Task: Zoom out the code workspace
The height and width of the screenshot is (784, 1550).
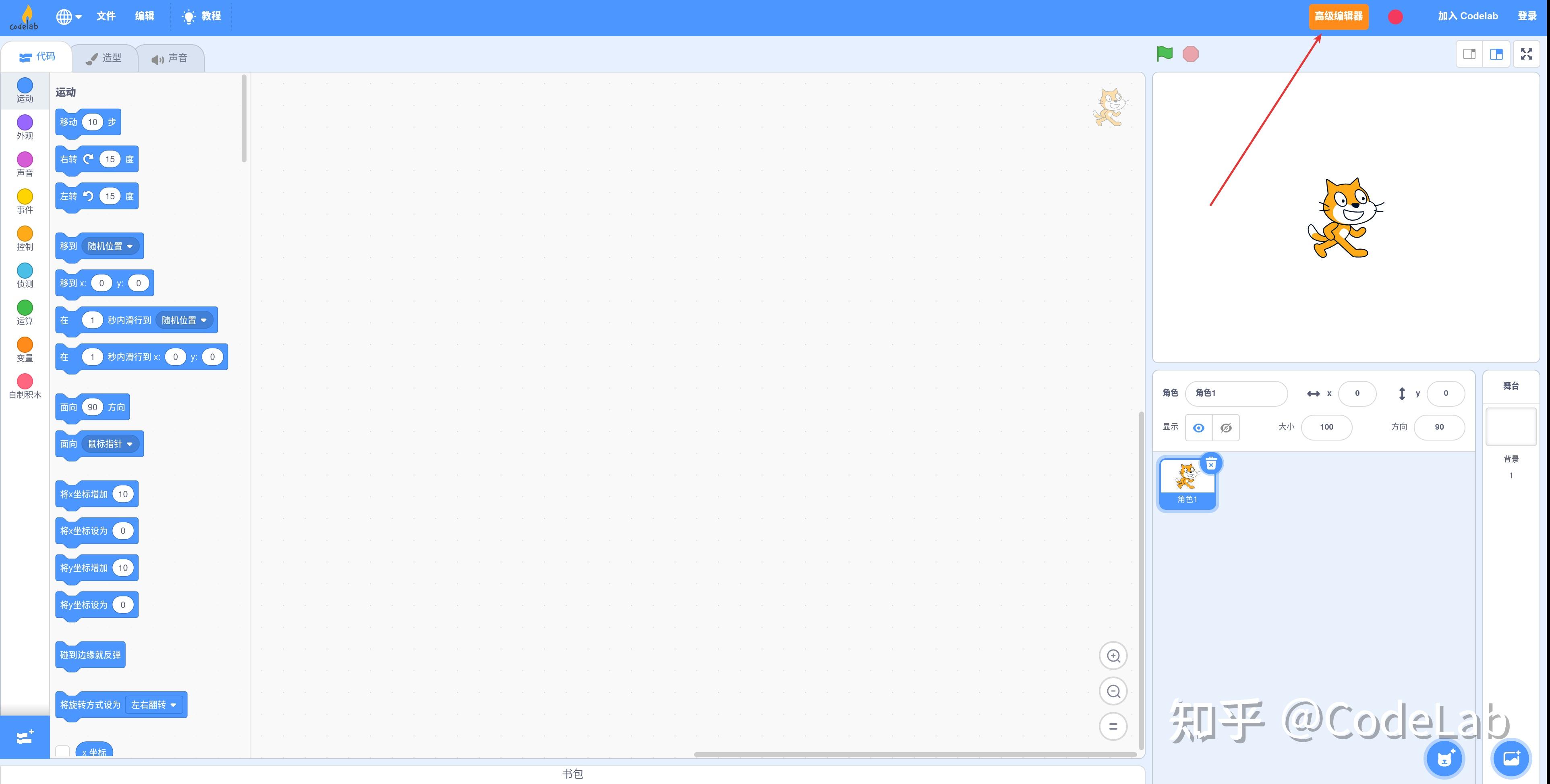Action: (1113, 691)
